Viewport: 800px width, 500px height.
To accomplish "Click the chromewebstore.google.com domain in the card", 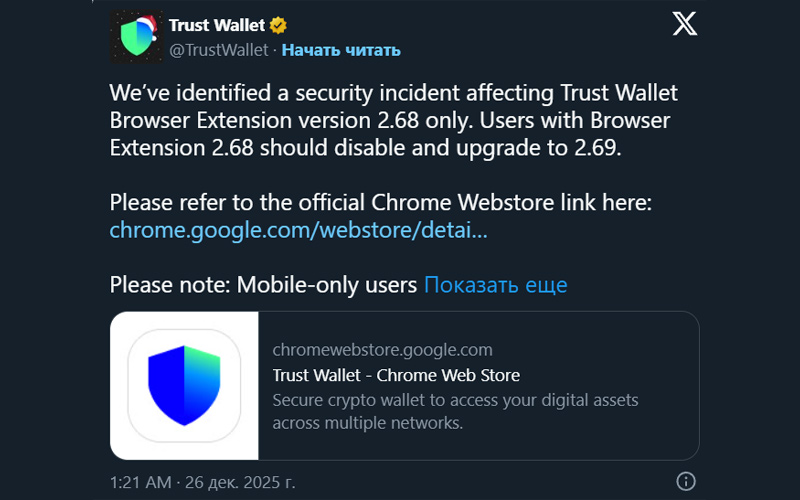I will pyautogui.click(x=382, y=350).
